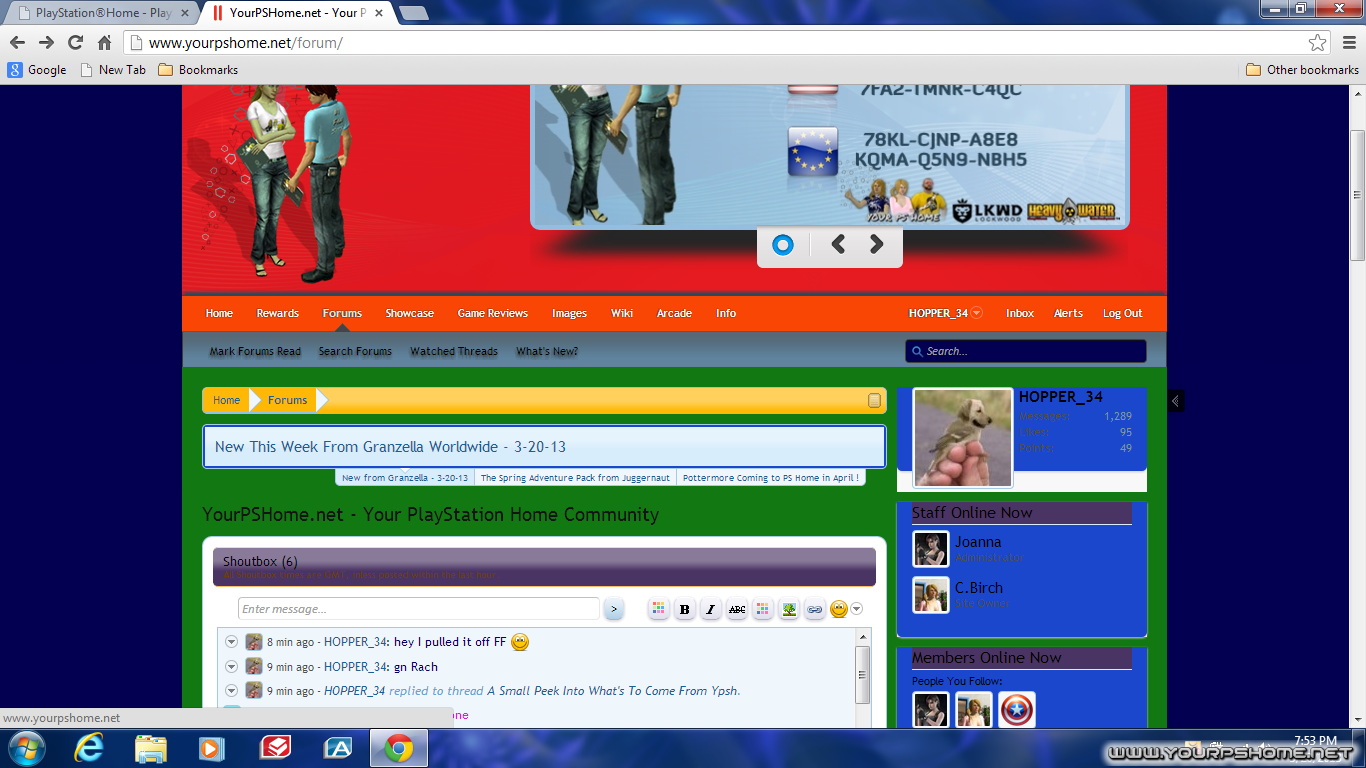Viewport: 1366px width, 768px height.
Task: Open the Bookmarks folder on the bookmarks bar
Action: pos(198,70)
